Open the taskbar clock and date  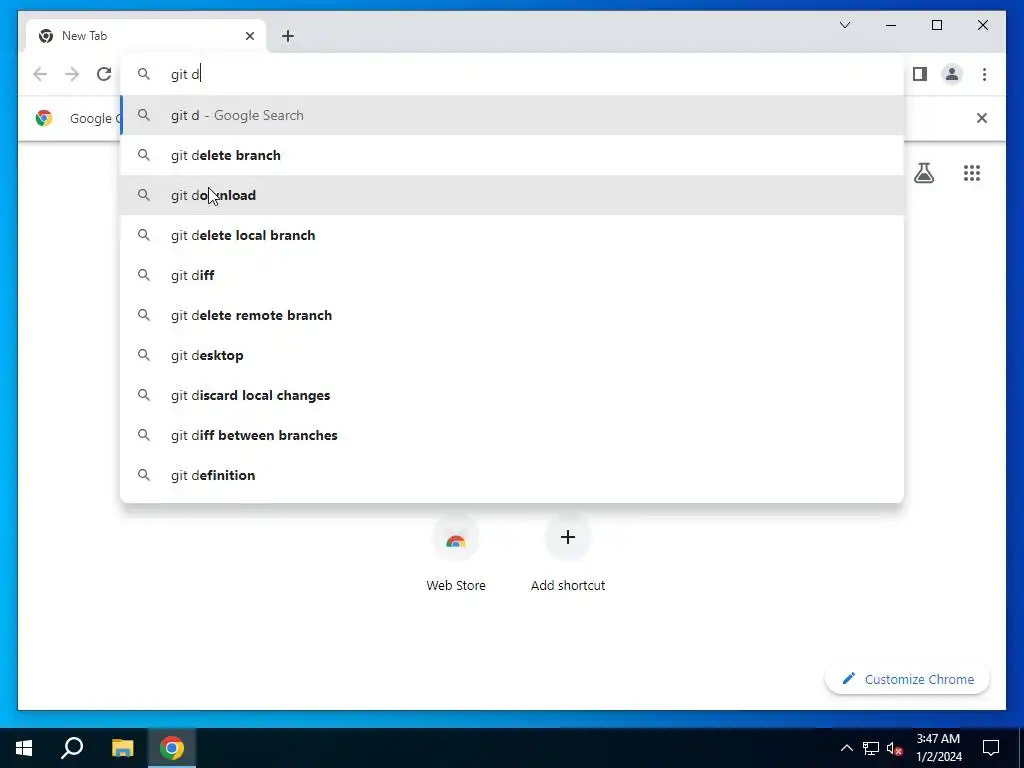coord(938,748)
